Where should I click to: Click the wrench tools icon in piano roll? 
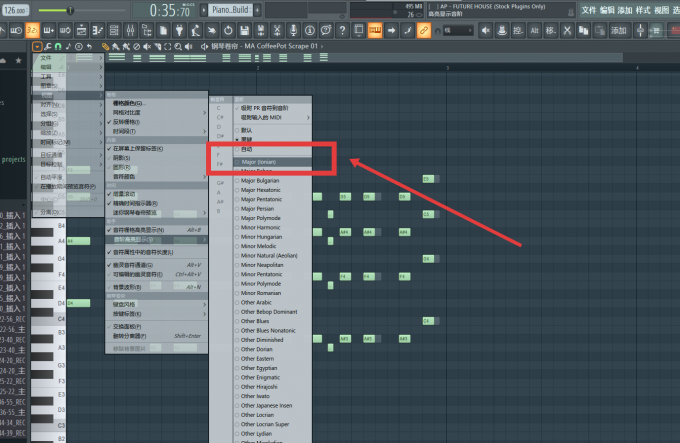coord(48,46)
